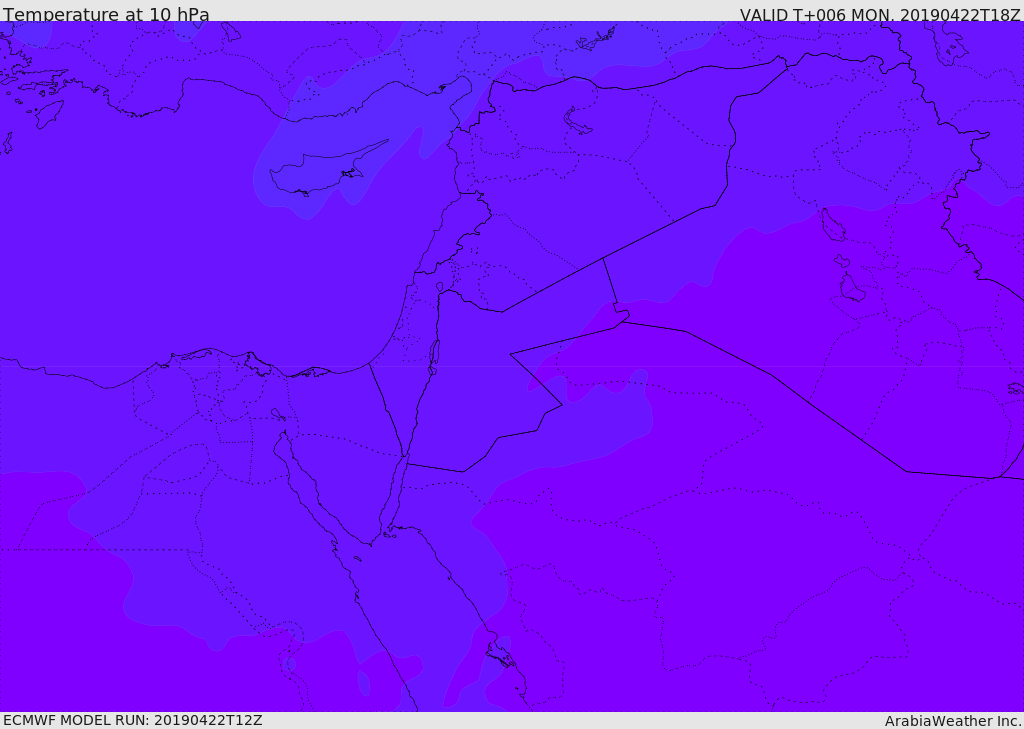The height and width of the screenshot is (729, 1024).
Task: Click the ECMWF MODEL RUN label
Action: click(x=132, y=720)
